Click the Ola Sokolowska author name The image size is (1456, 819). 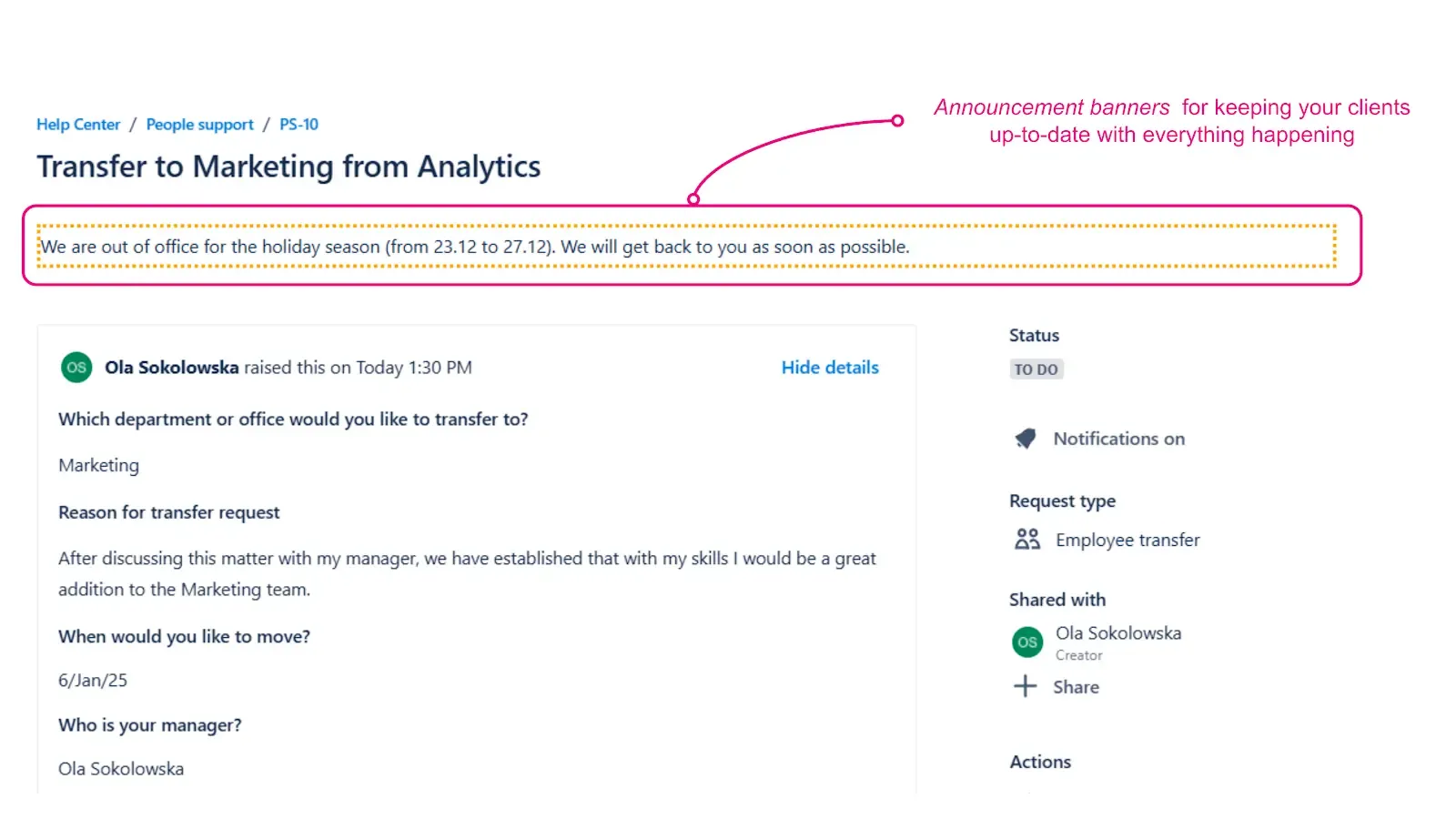pos(172,368)
